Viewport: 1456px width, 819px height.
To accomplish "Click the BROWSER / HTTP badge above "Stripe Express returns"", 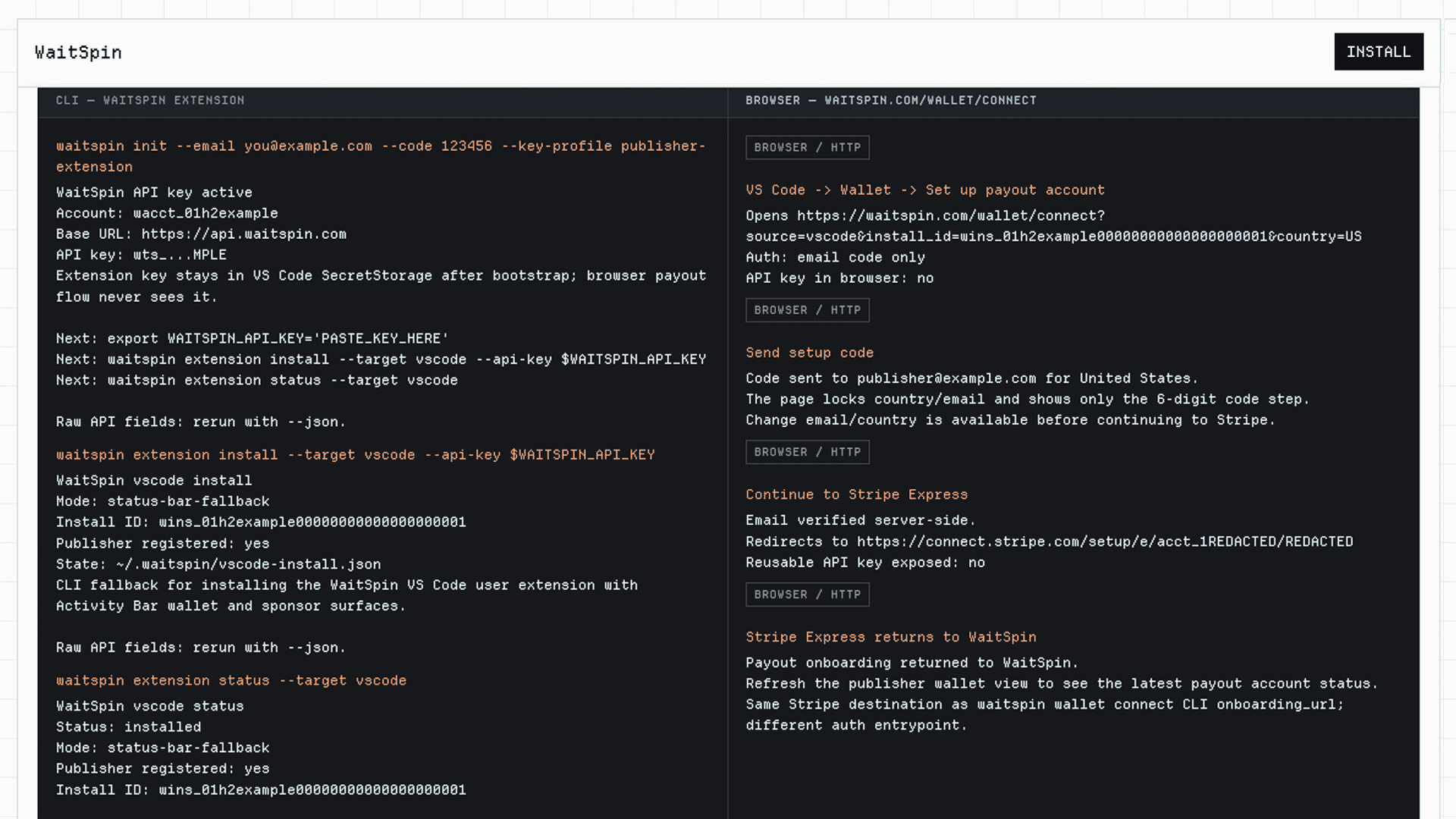I will [x=808, y=595].
